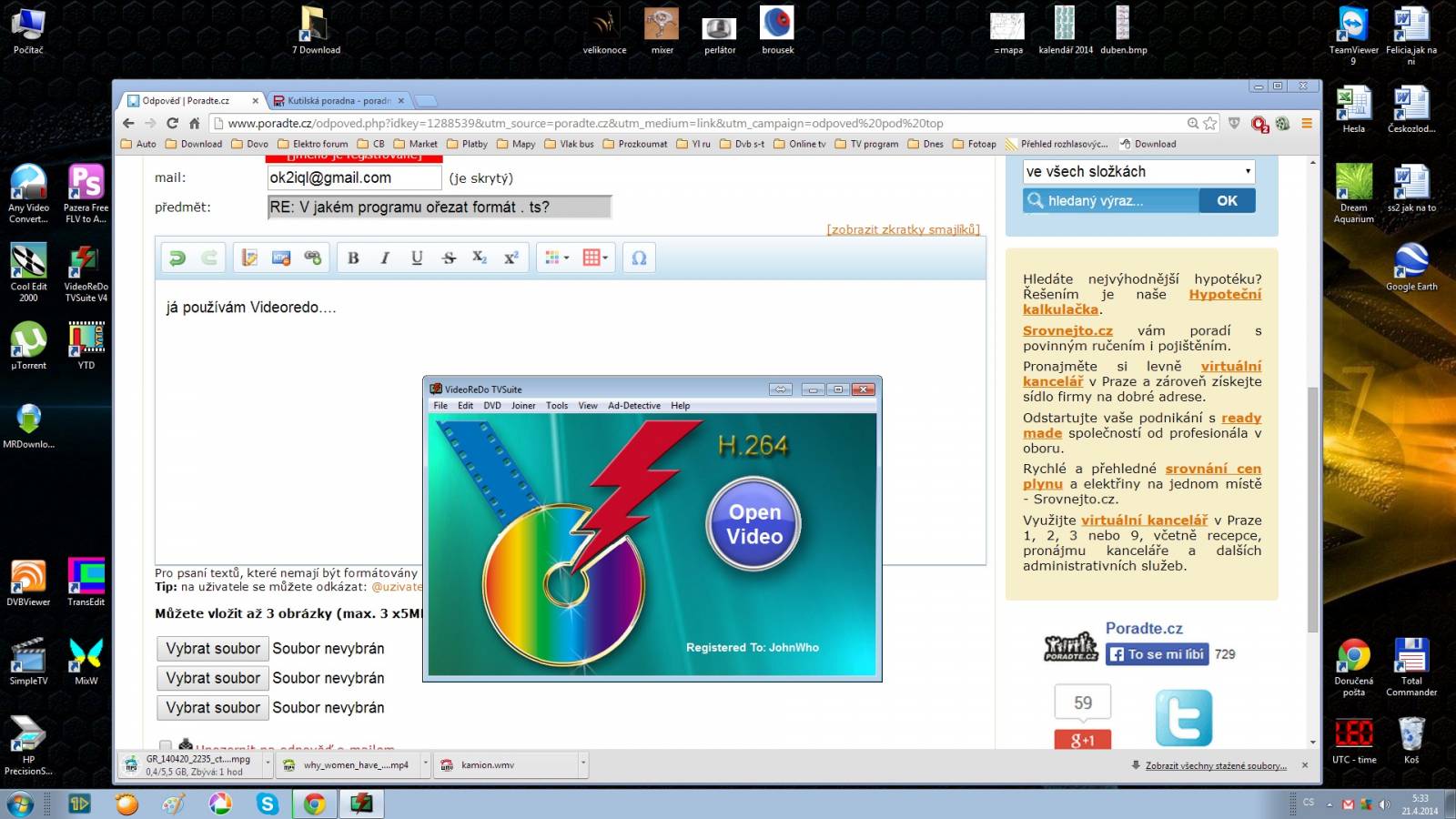Click the Google +1 button

(x=1082, y=739)
